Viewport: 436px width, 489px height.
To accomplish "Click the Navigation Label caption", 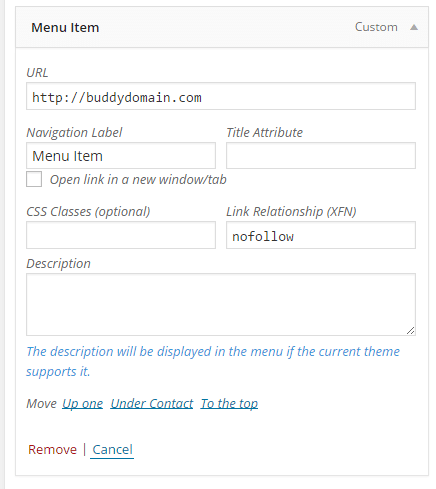I will click(74, 133).
